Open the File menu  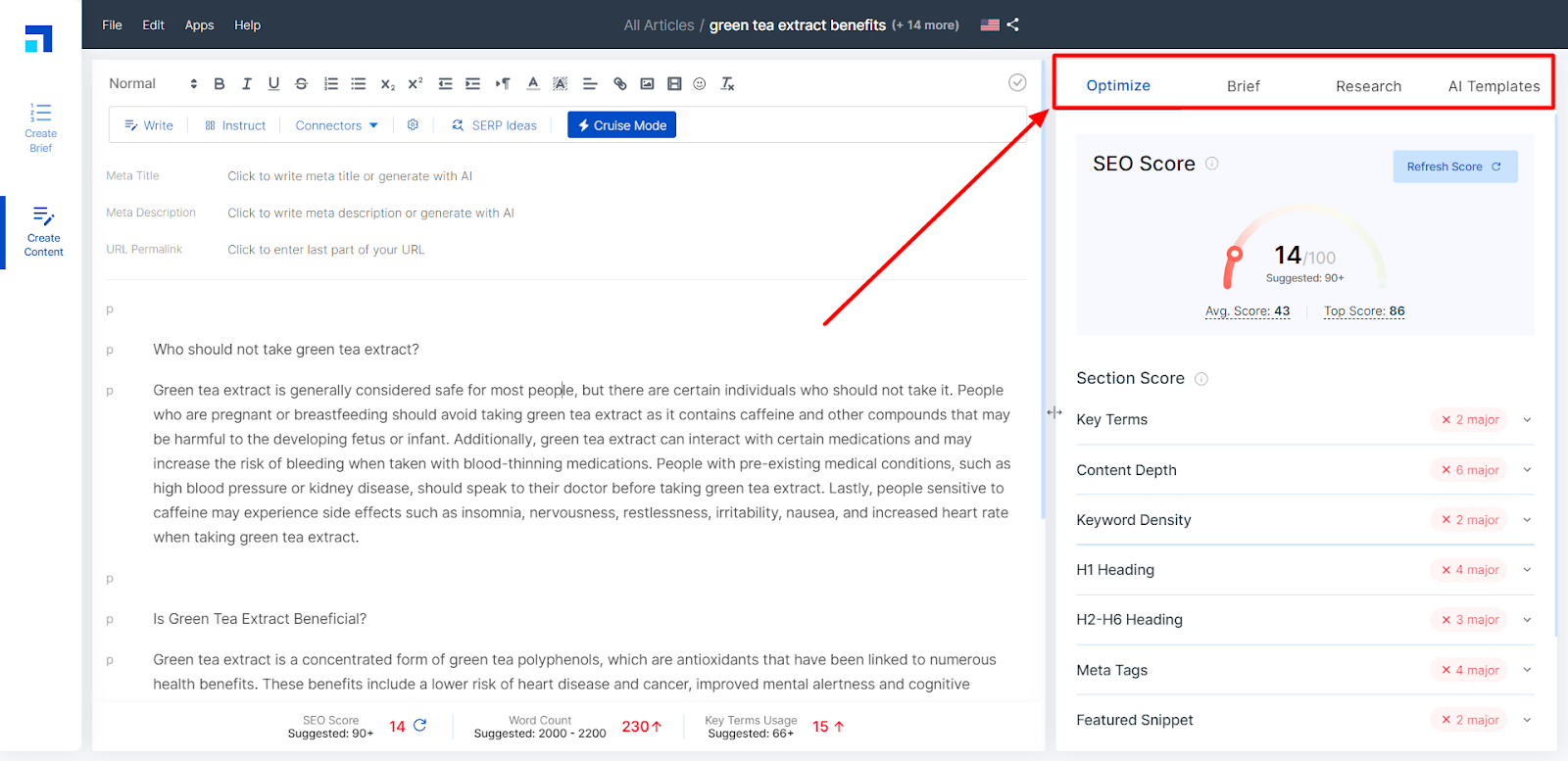112,25
